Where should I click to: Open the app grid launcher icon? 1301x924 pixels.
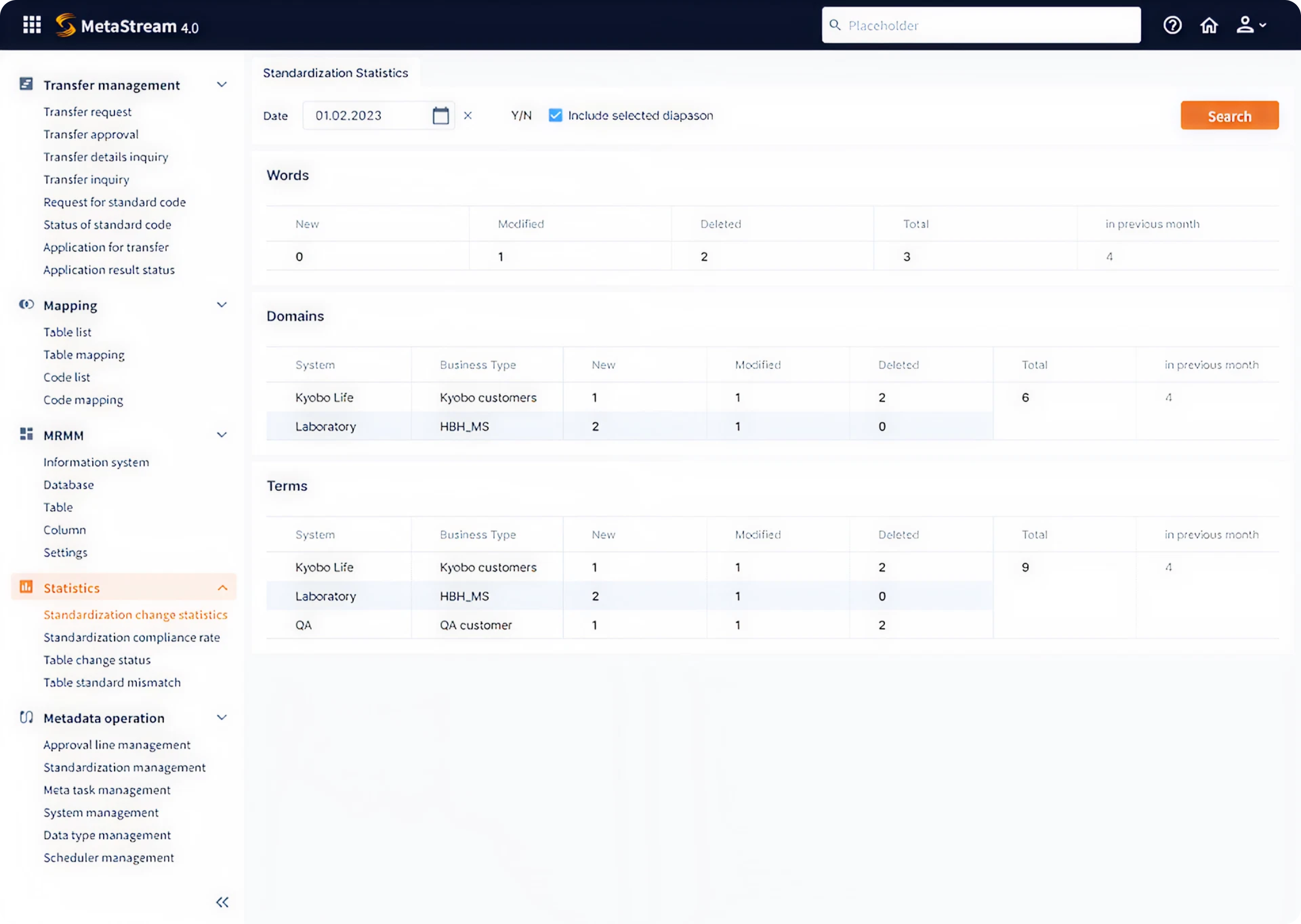click(x=32, y=24)
